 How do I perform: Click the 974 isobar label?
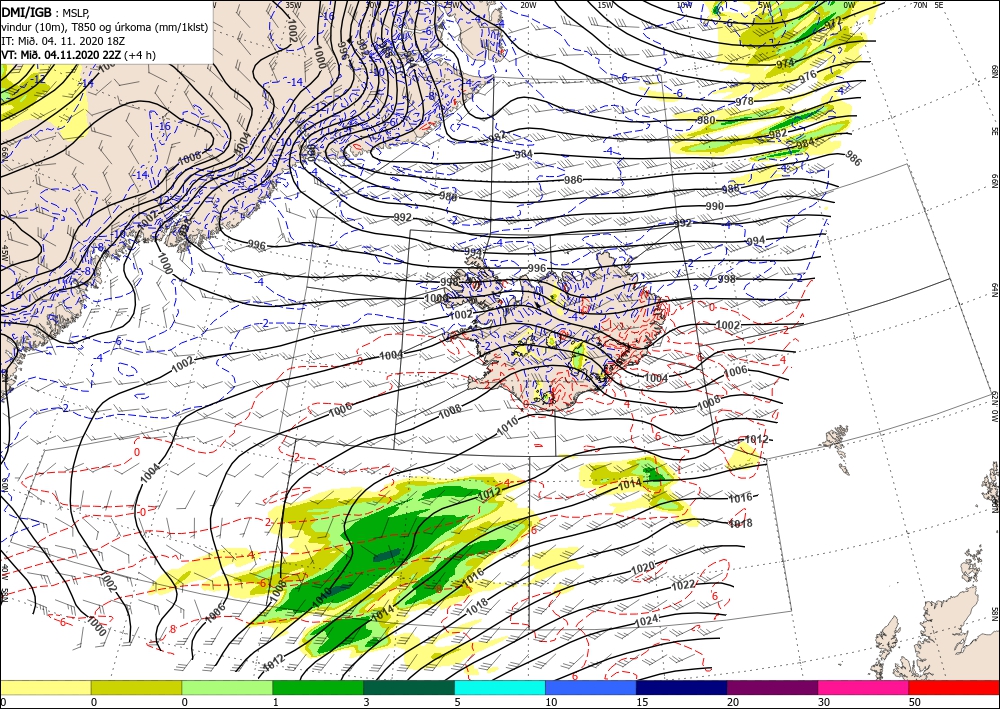785,63
